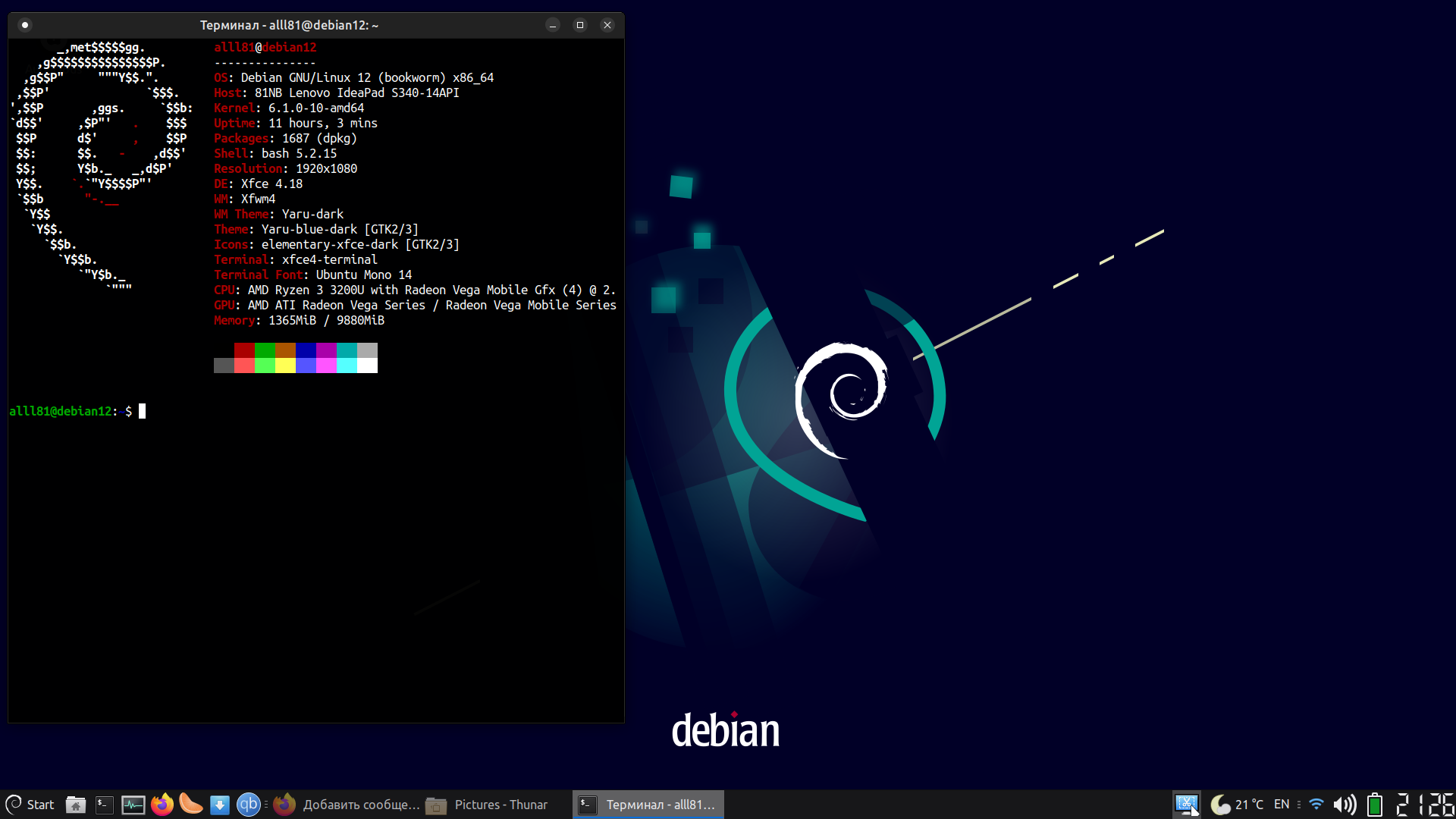Close the terminal window

pos(607,25)
